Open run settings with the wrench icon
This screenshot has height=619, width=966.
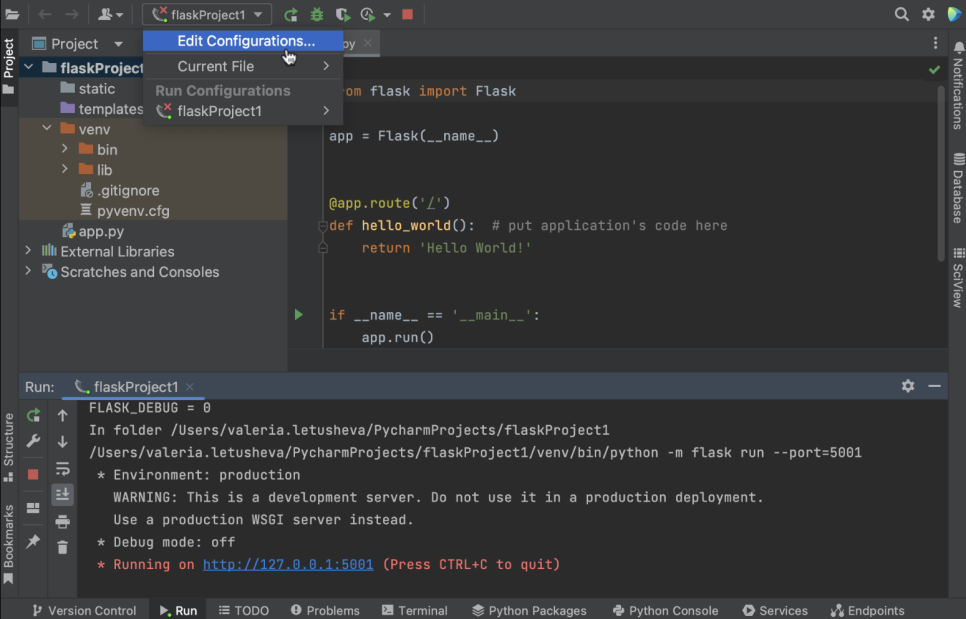(33, 441)
